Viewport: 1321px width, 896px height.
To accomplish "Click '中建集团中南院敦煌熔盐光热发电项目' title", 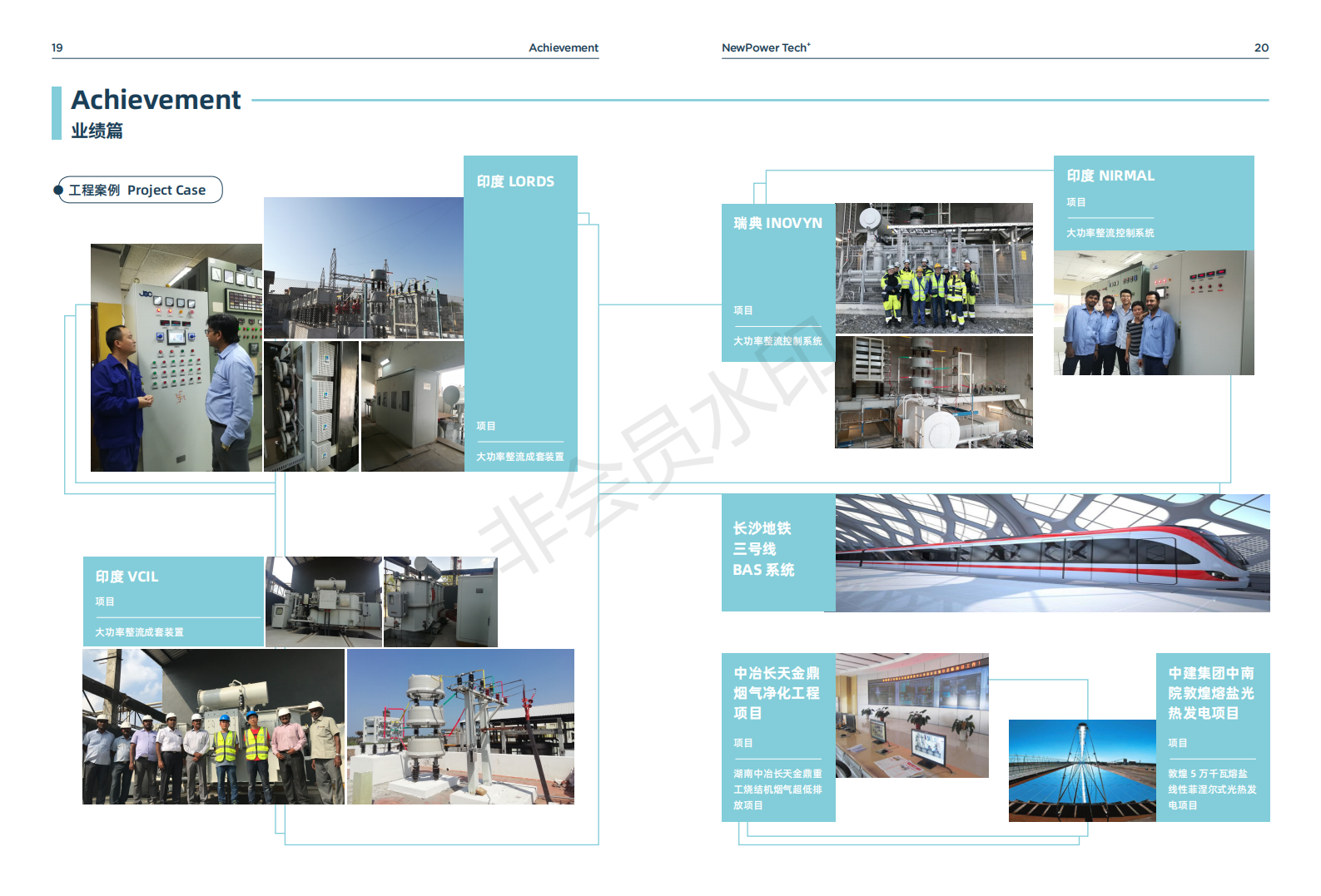I will click(1211, 693).
